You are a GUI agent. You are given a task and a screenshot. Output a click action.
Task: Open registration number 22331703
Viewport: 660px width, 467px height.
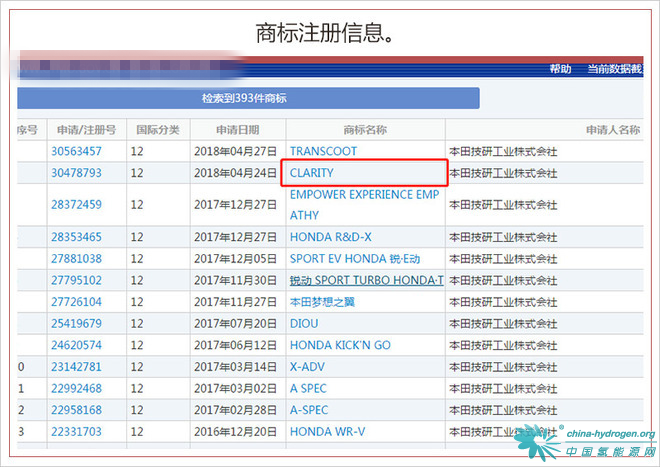click(x=76, y=432)
